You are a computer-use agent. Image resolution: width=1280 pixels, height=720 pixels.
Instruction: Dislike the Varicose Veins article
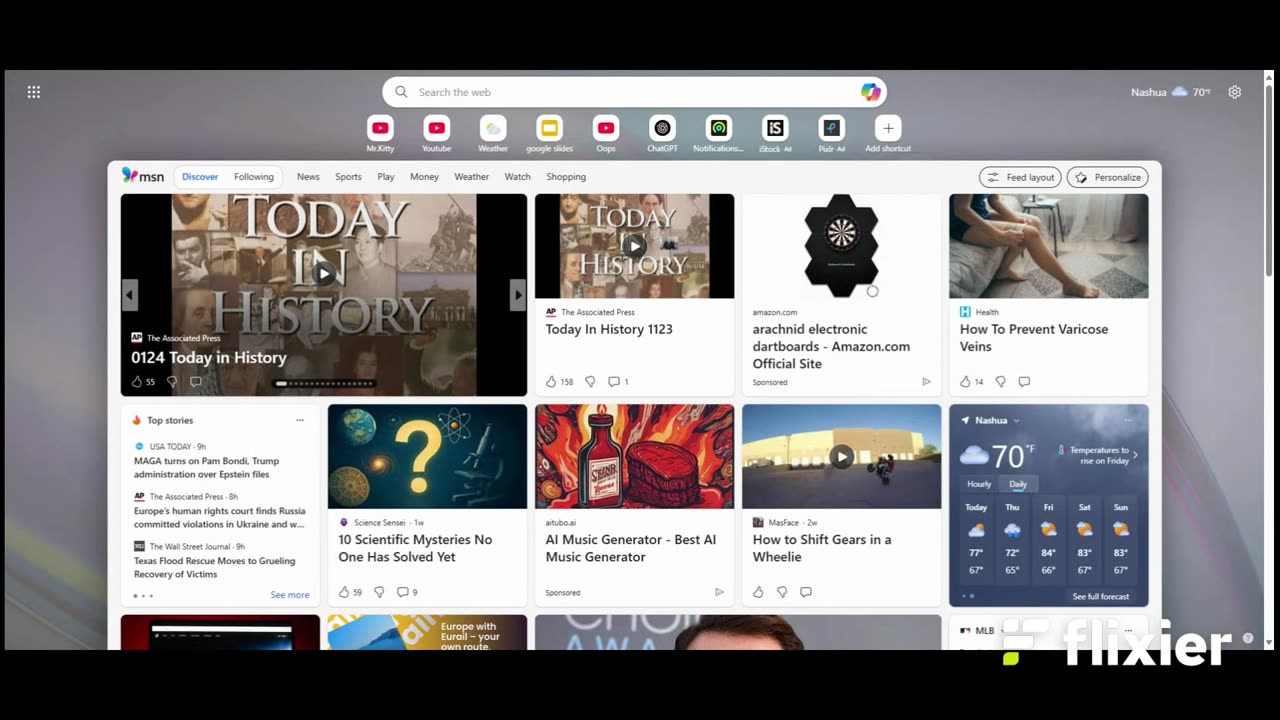pos(1000,382)
